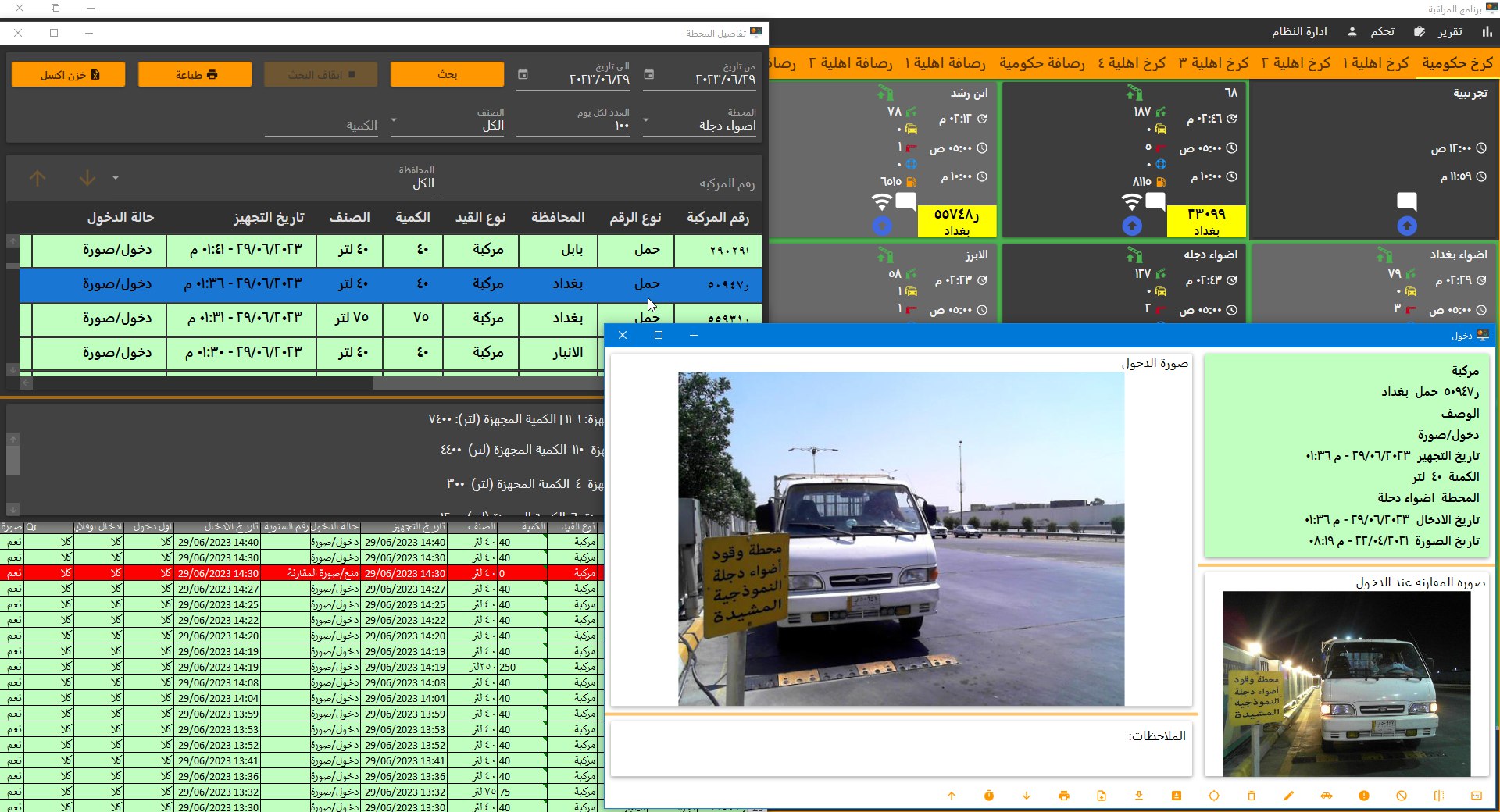Click wifi icon on ابن رشد card
The height and width of the screenshot is (812, 1500).
pos(881,201)
